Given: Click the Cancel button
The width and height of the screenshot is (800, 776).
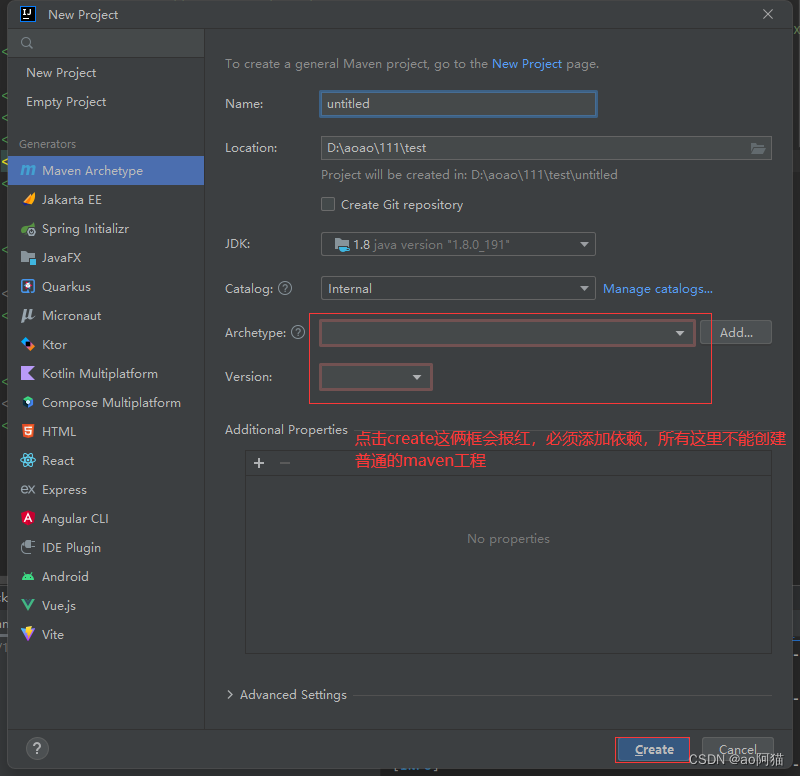Looking at the screenshot, I should (737, 749).
